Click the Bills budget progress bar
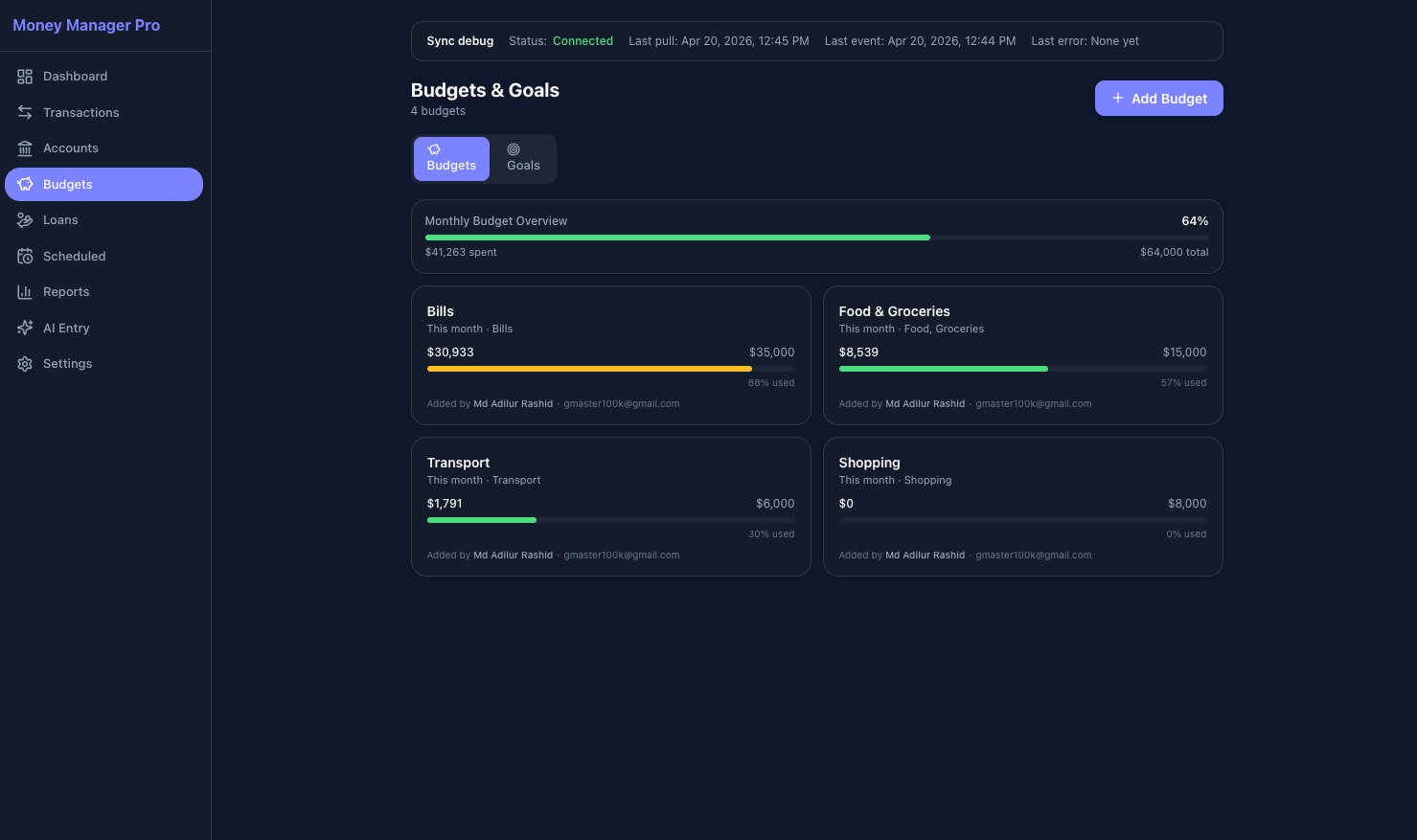The height and width of the screenshot is (840, 1417). (610, 369)
